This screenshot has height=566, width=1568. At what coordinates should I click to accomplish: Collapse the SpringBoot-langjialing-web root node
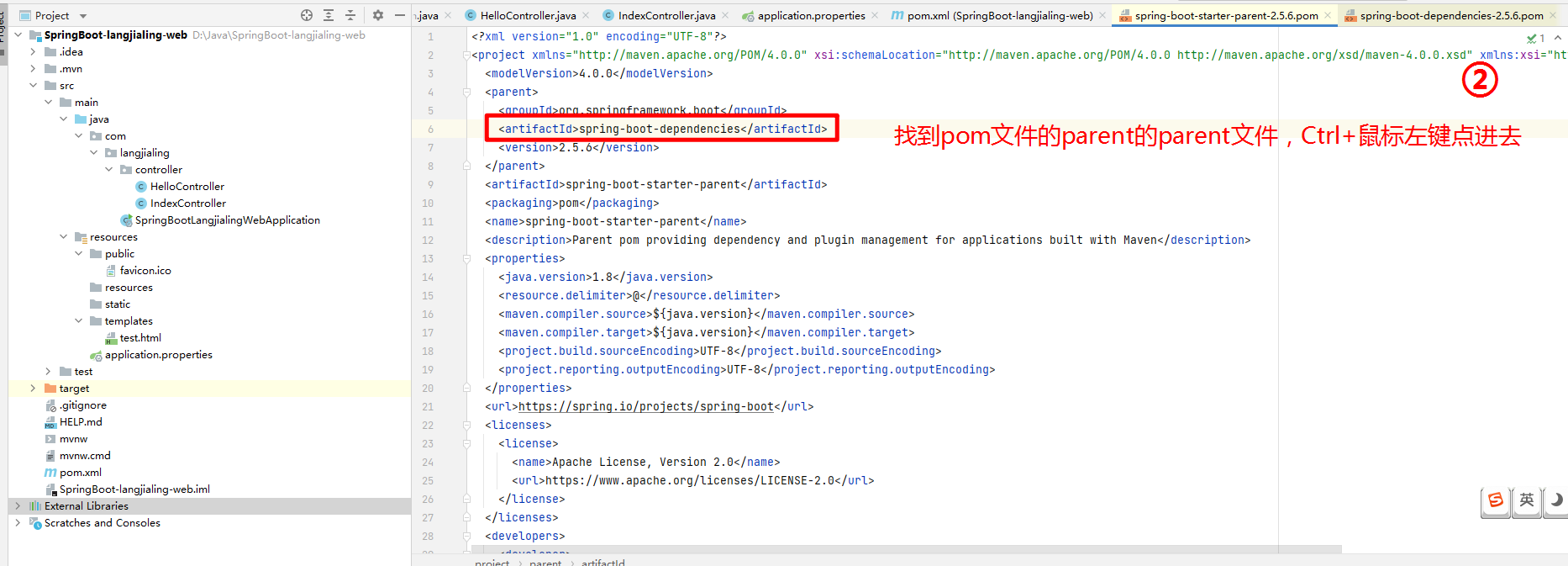tap(18, 35)
